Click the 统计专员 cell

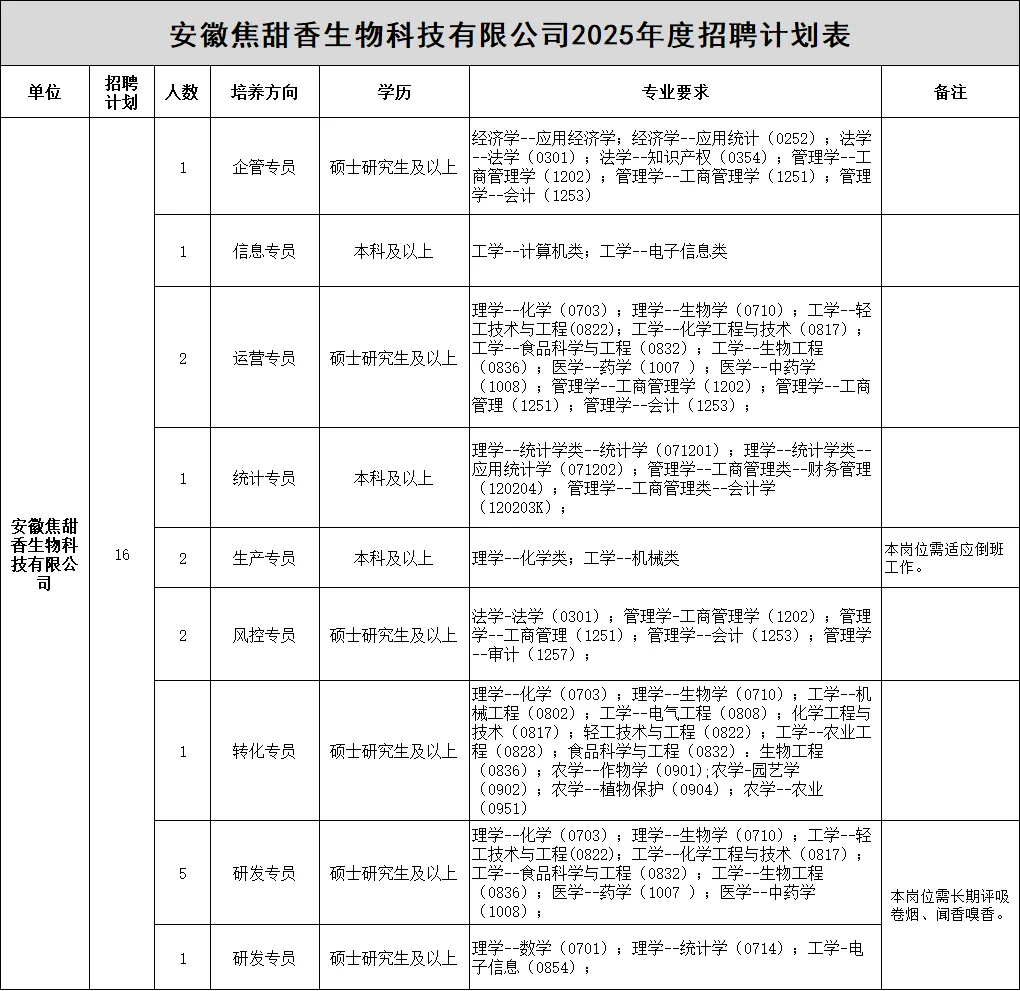coord(264,478)
